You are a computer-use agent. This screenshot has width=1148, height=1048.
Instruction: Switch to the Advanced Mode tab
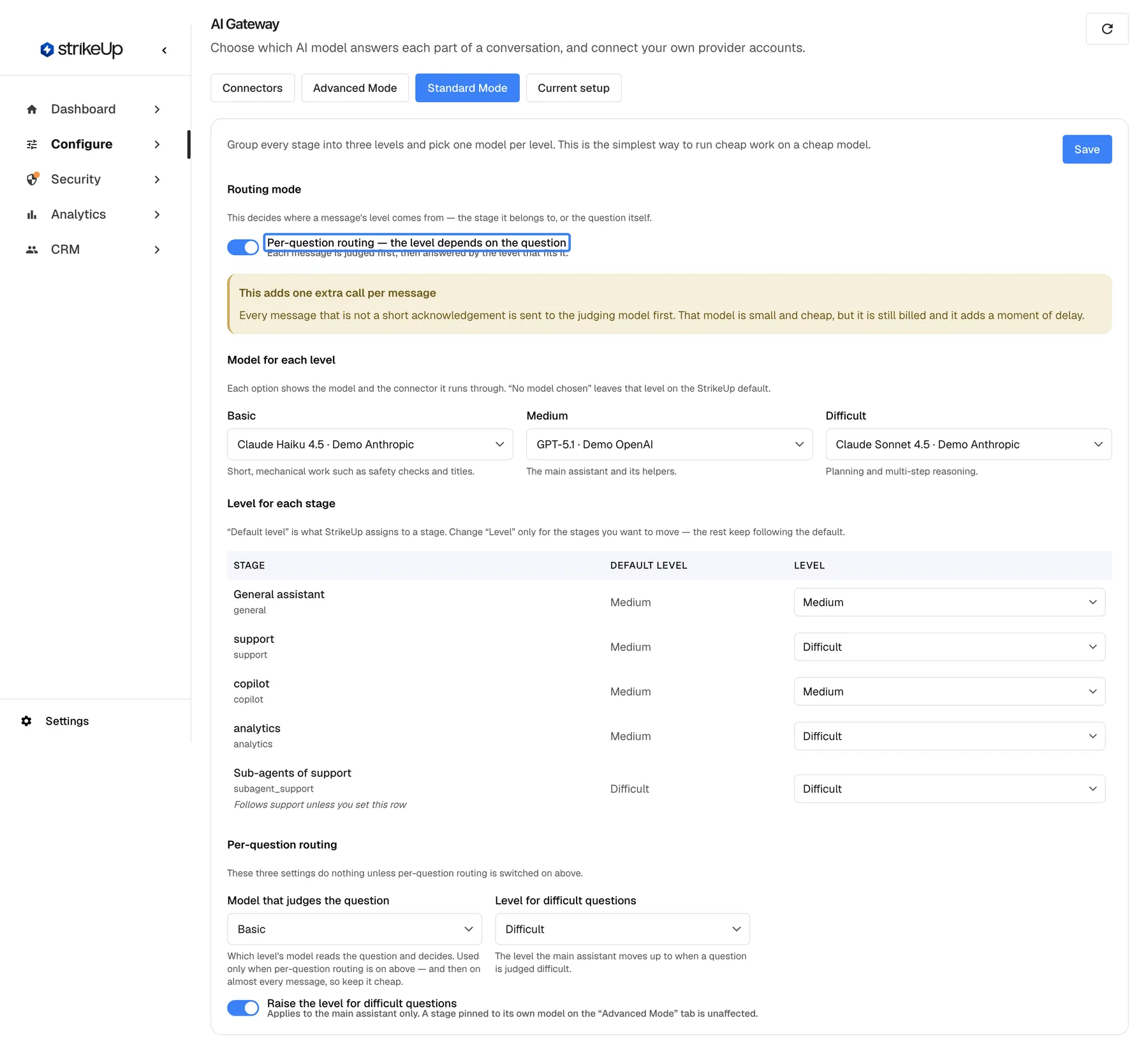pos(355,88)
